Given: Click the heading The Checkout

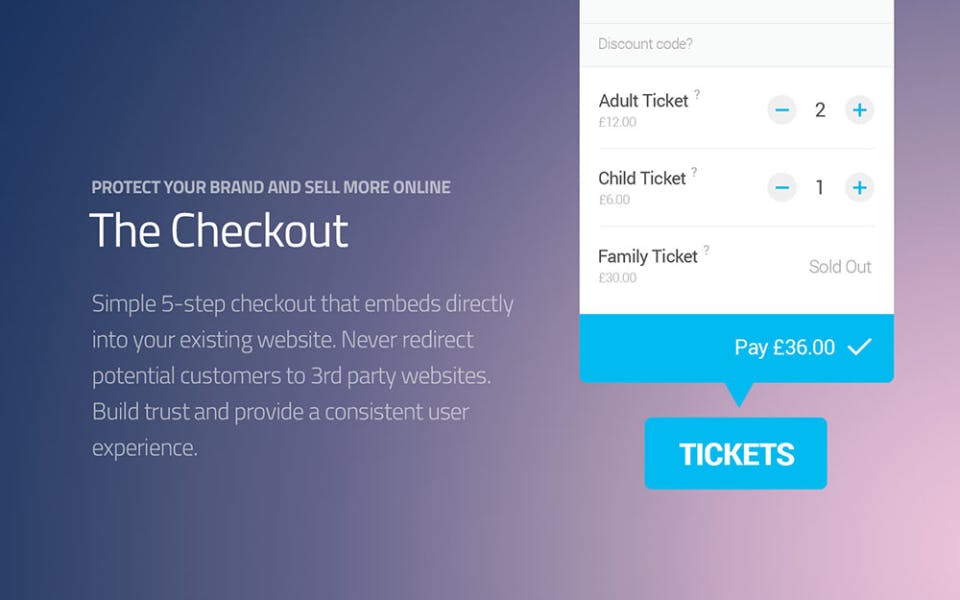Looking at the screenshot, I should (219, 231).
